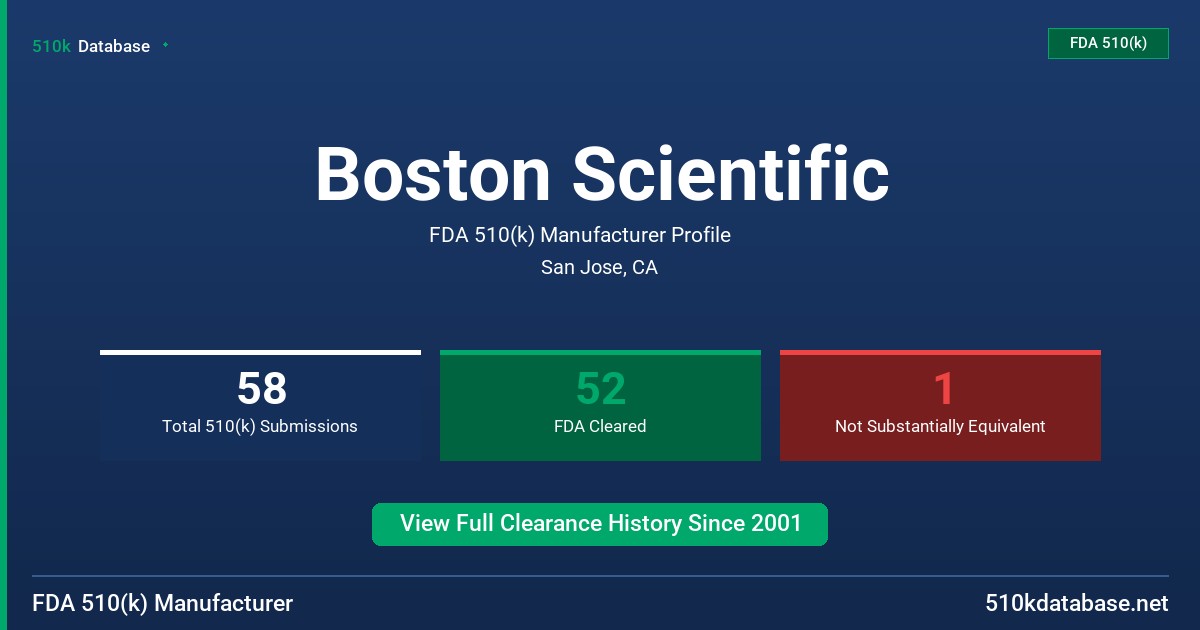Open the 58 Total 510(k) Submissions card

[260, 405]
